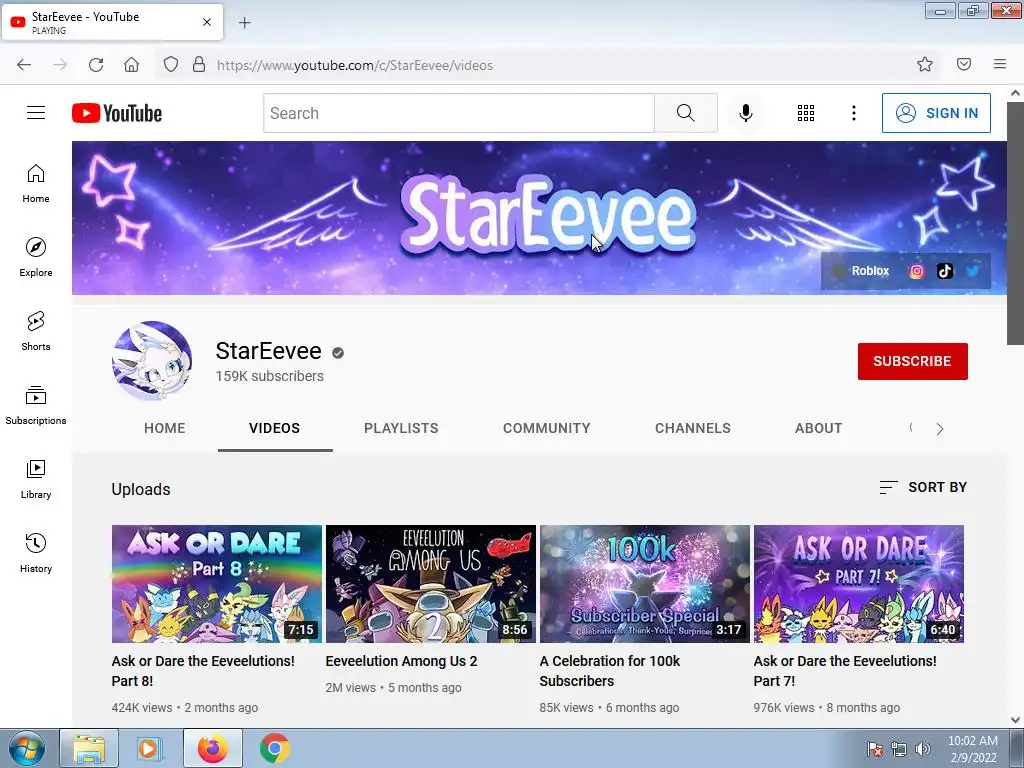The height and width of the screenshot is (768, 1024).
Task: Click the browser address bar URL
Action: (x=355, y=65)
